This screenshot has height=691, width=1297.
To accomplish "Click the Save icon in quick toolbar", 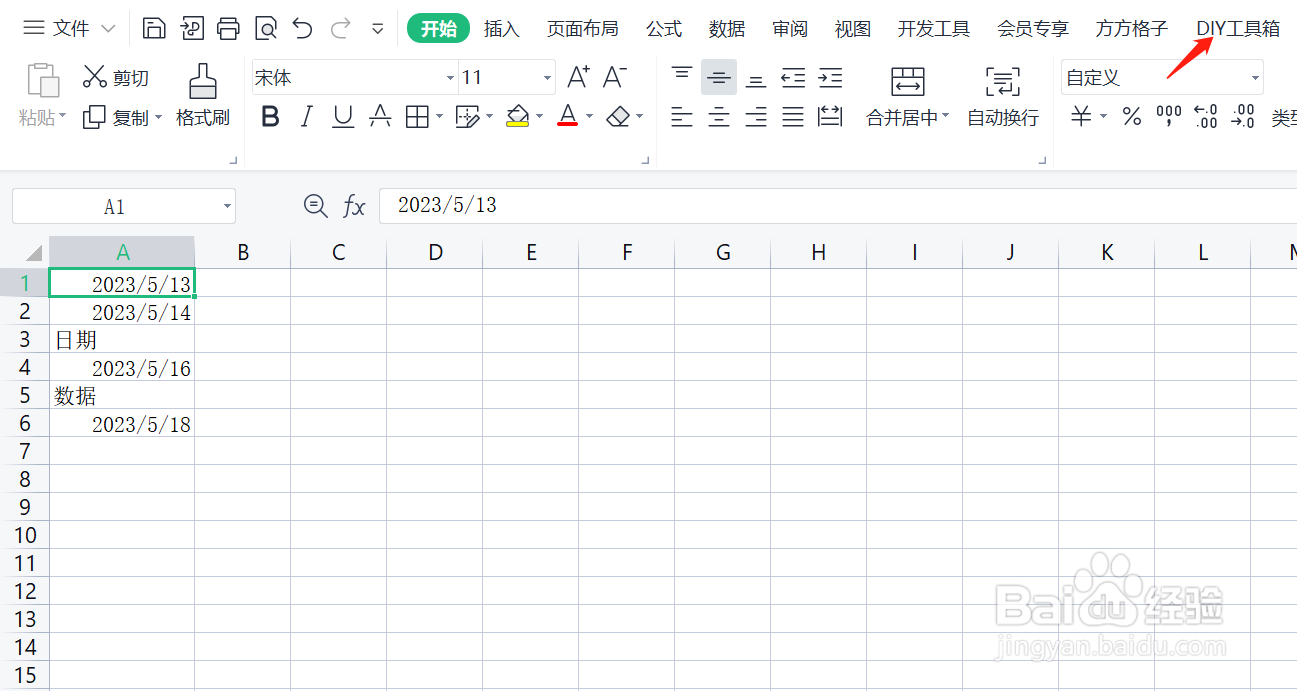I will (x=154, y=28).
